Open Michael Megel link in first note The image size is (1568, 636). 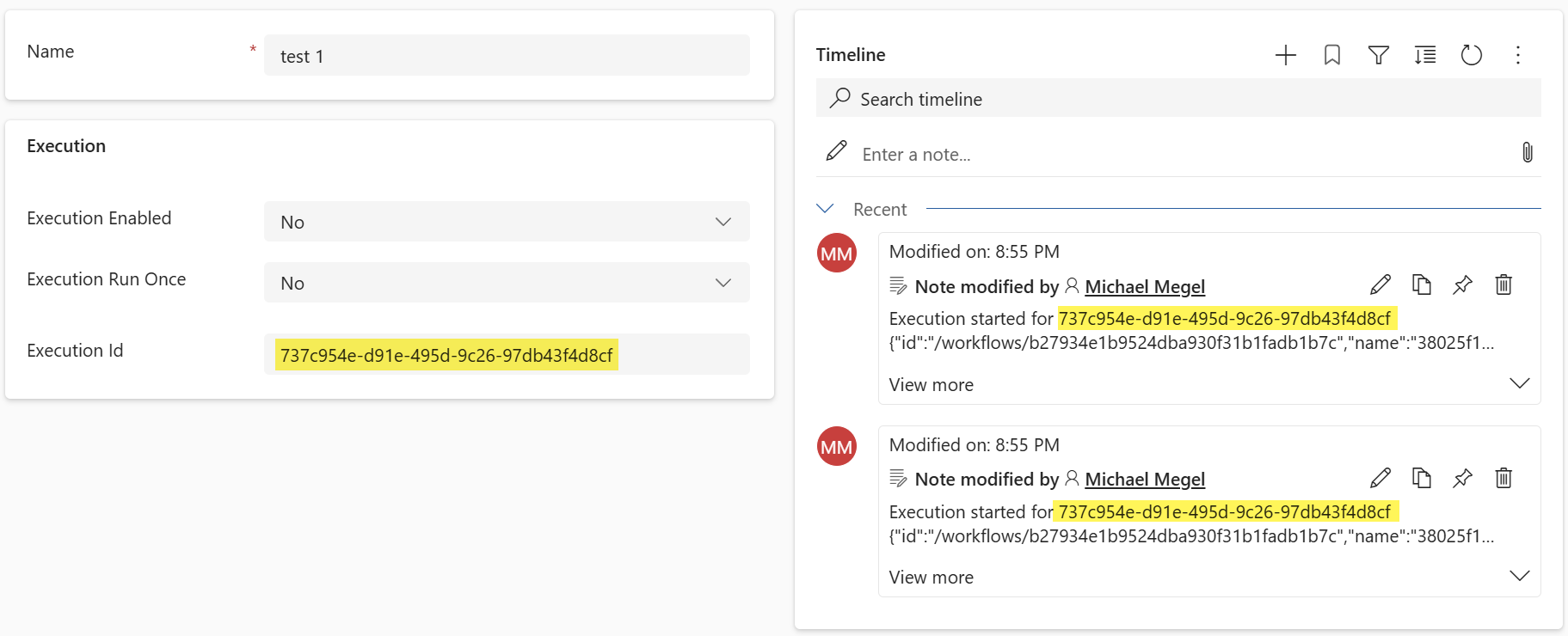[x=1145, y=286]
